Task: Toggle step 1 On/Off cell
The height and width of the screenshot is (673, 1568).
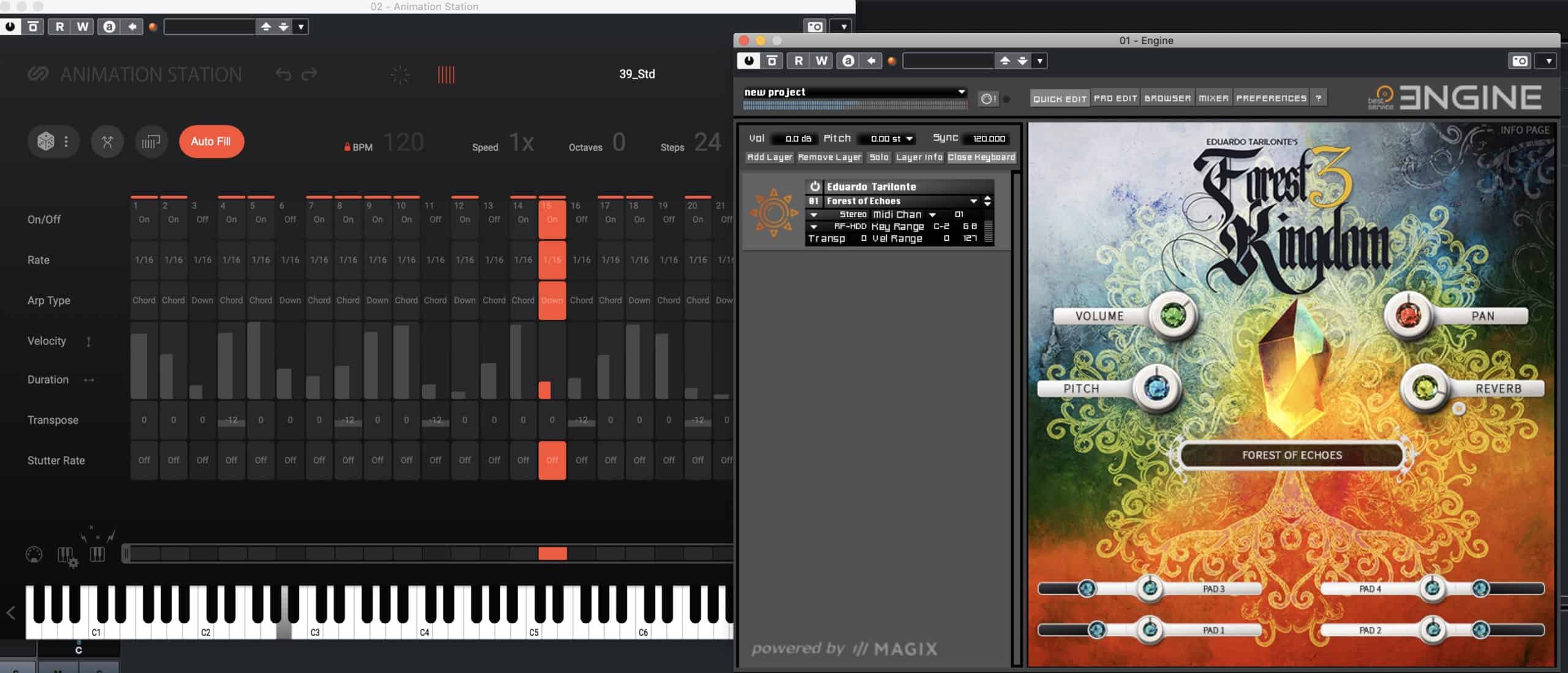Action: (144, 219)
